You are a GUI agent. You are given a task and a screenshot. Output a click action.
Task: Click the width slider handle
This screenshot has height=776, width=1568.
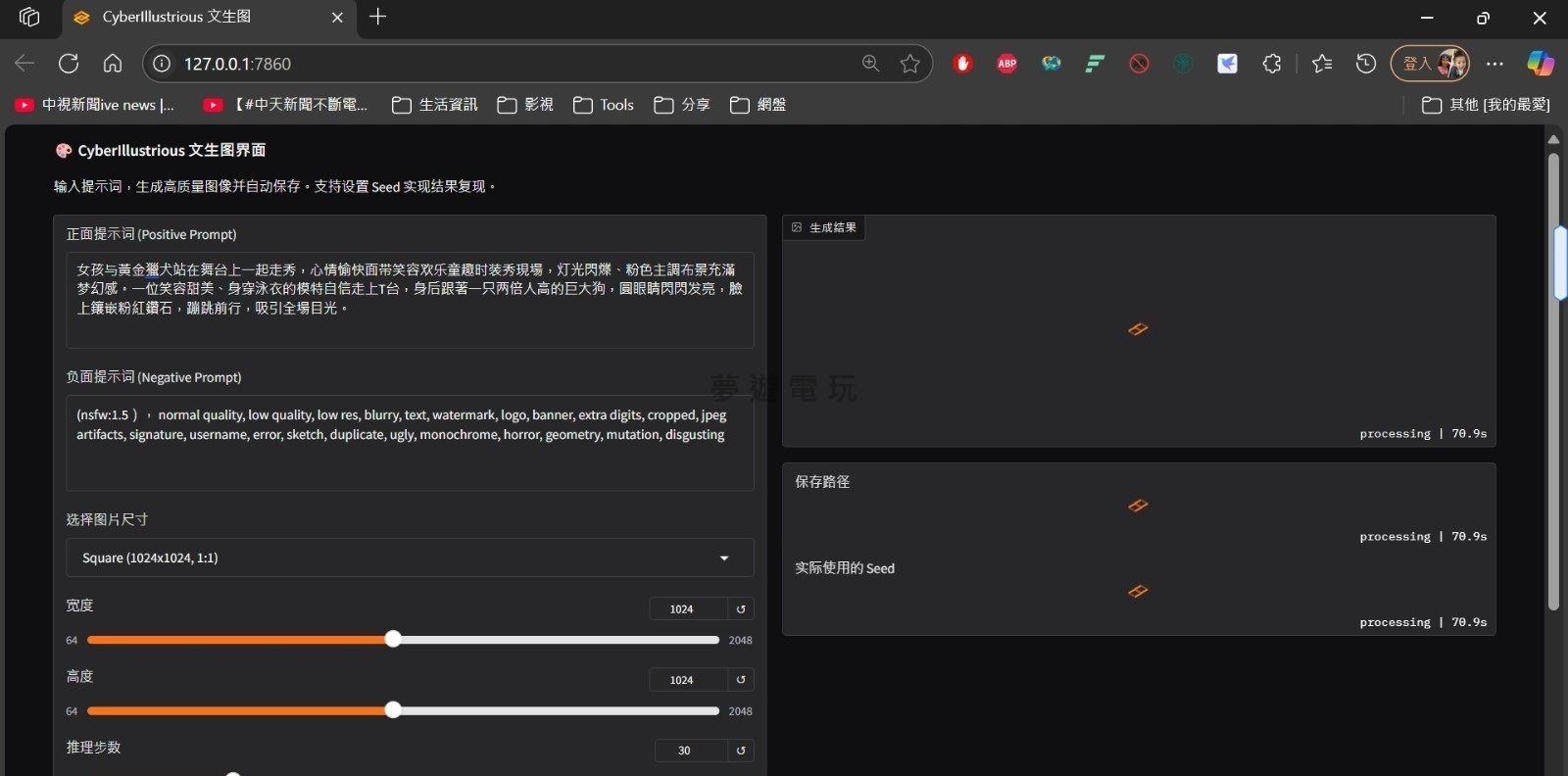[x=393, y=640]
